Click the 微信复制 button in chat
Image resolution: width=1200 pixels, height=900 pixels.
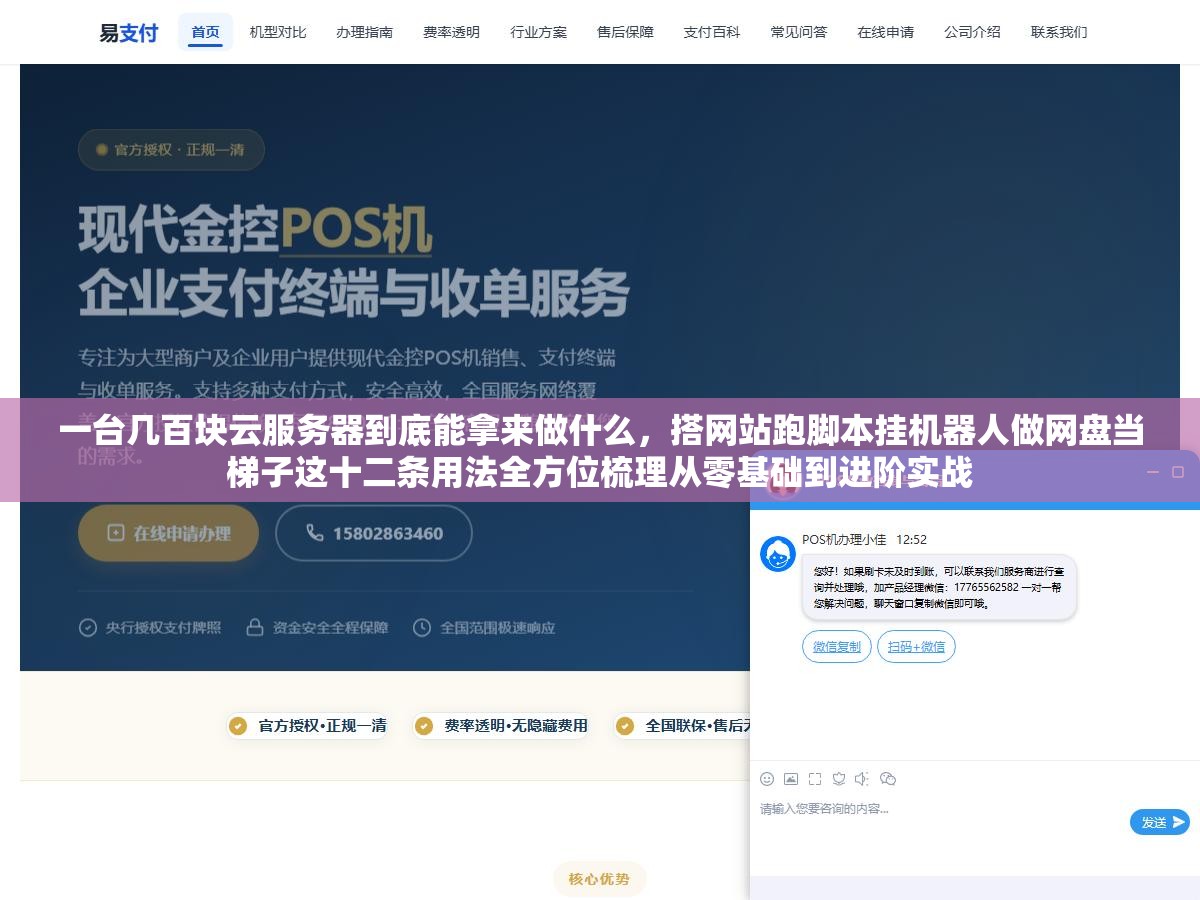click(837, 647)
